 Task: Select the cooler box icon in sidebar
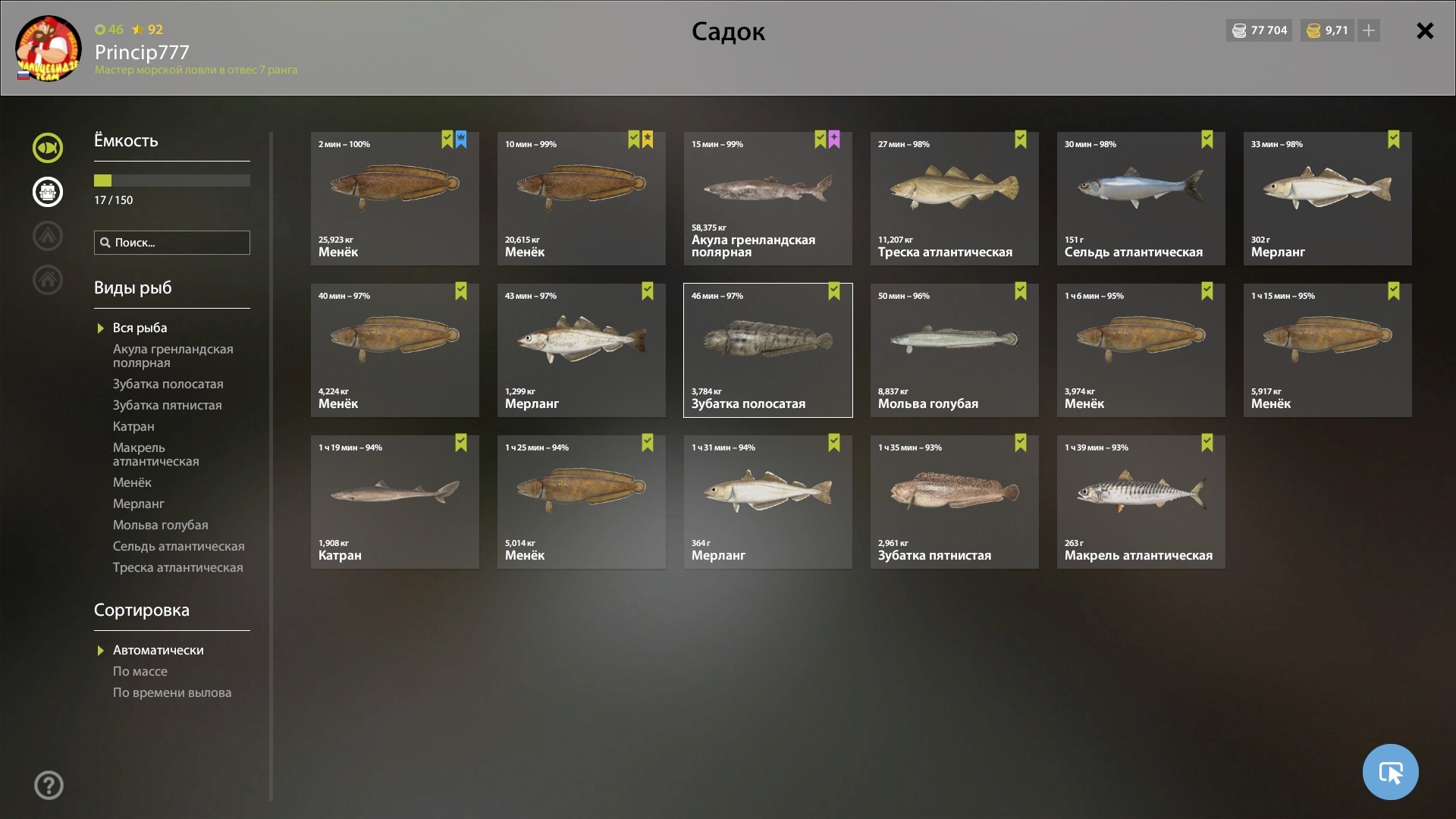[x=47, y=192]
